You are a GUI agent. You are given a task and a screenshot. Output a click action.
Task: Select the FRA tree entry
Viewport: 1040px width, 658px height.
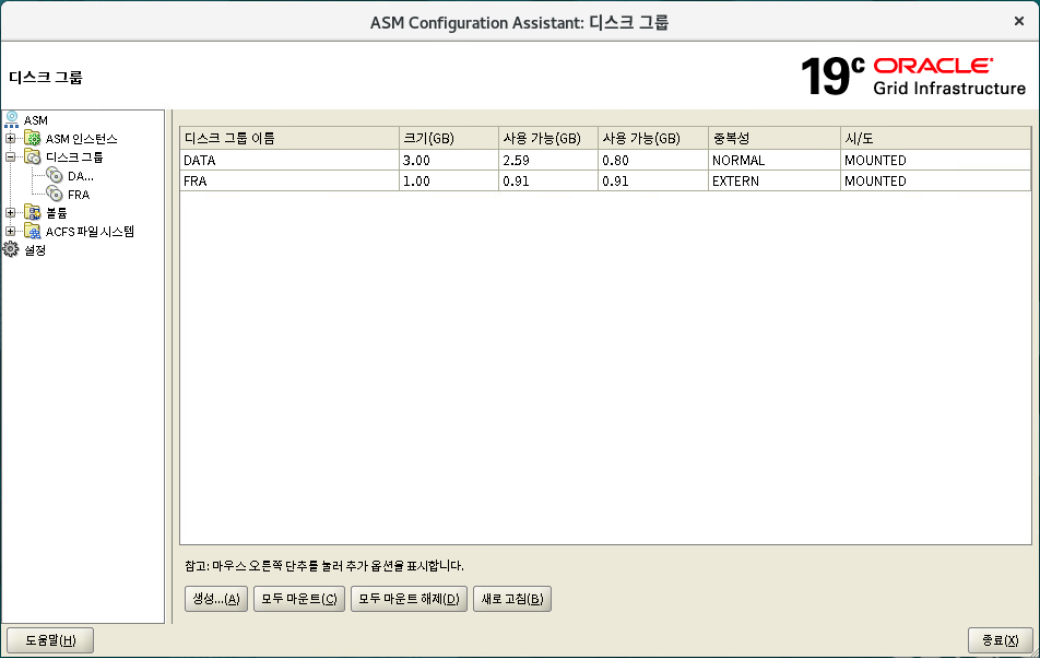click(x=78, y=195)
